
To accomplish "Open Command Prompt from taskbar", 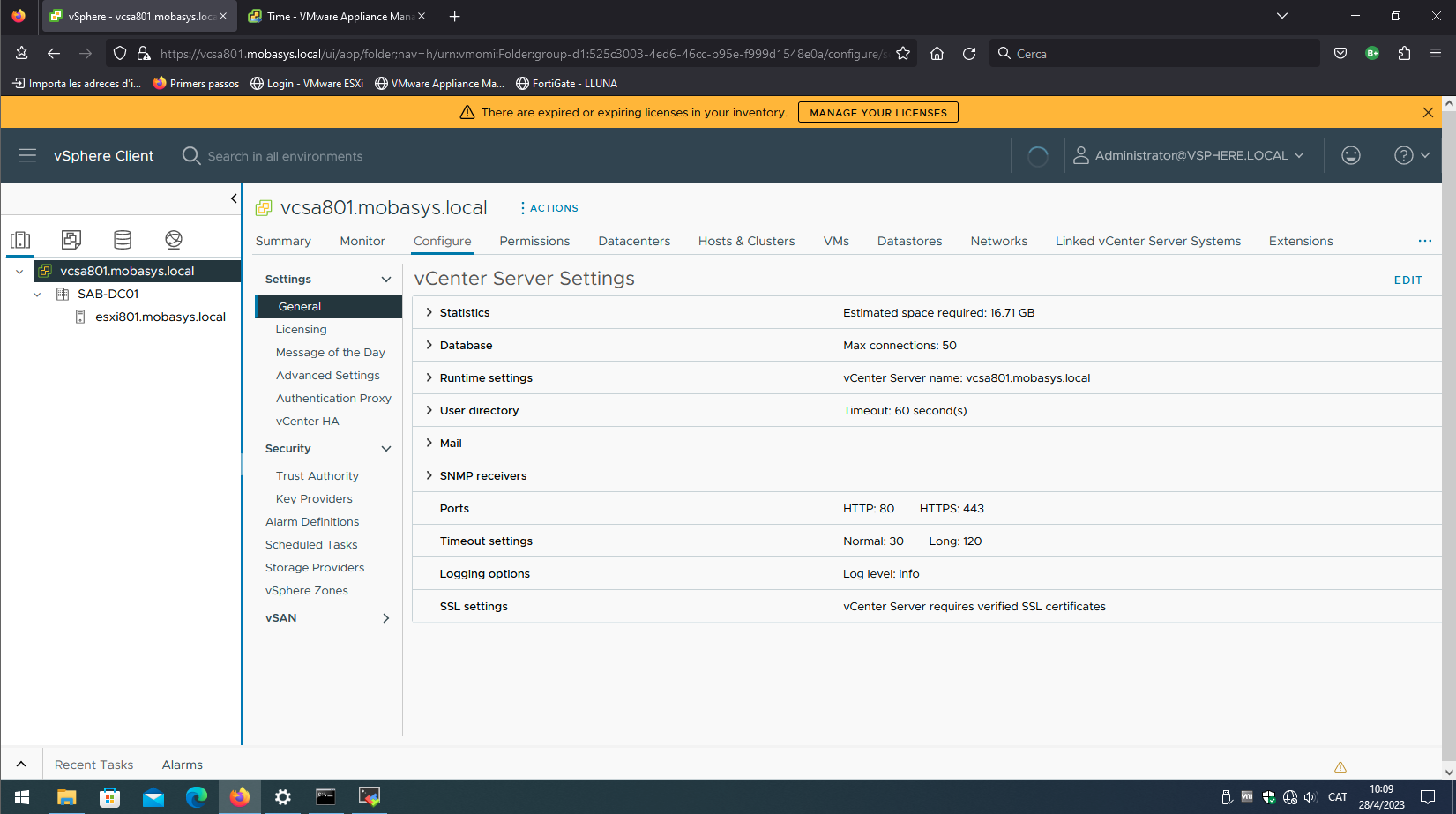I will (325, 797).
